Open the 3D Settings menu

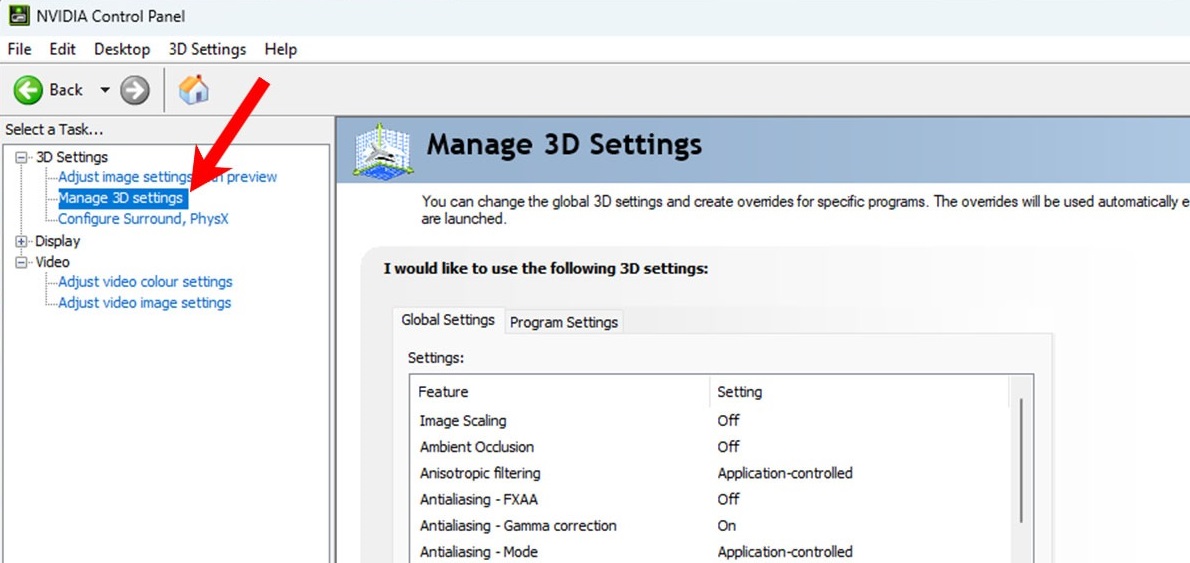207,49
